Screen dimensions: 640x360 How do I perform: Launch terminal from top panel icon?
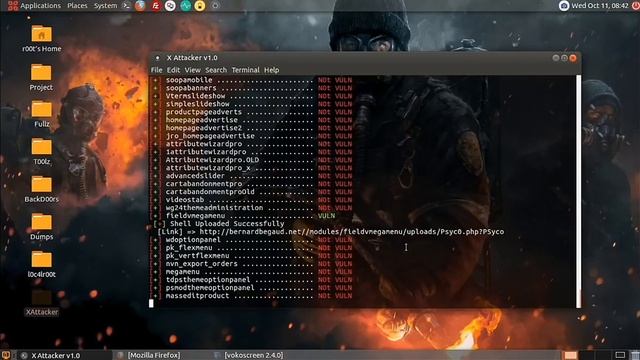pyautogui.click(x=126, y=6)
